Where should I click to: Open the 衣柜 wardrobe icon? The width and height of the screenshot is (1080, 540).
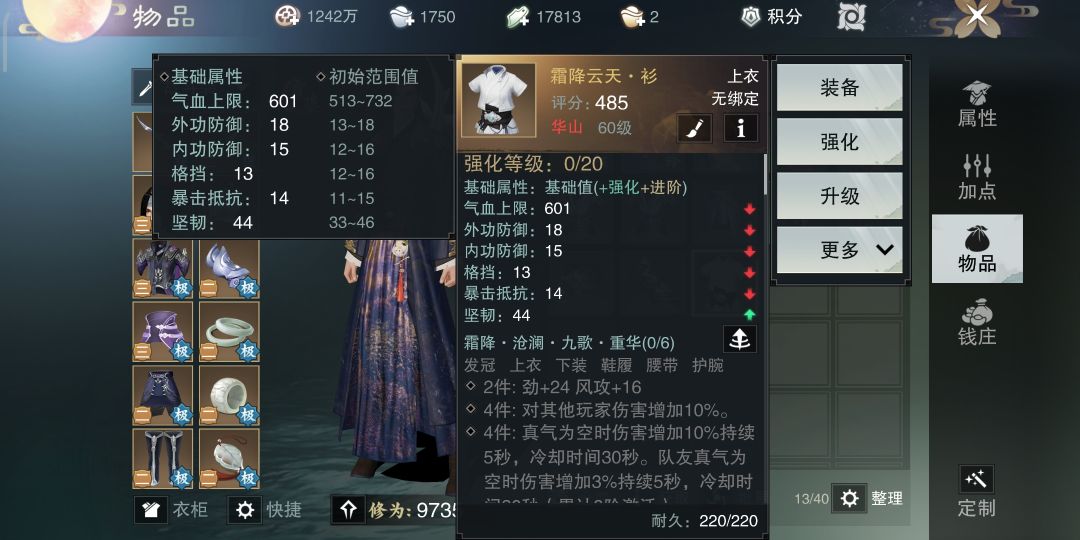click(x=151, y=510)
